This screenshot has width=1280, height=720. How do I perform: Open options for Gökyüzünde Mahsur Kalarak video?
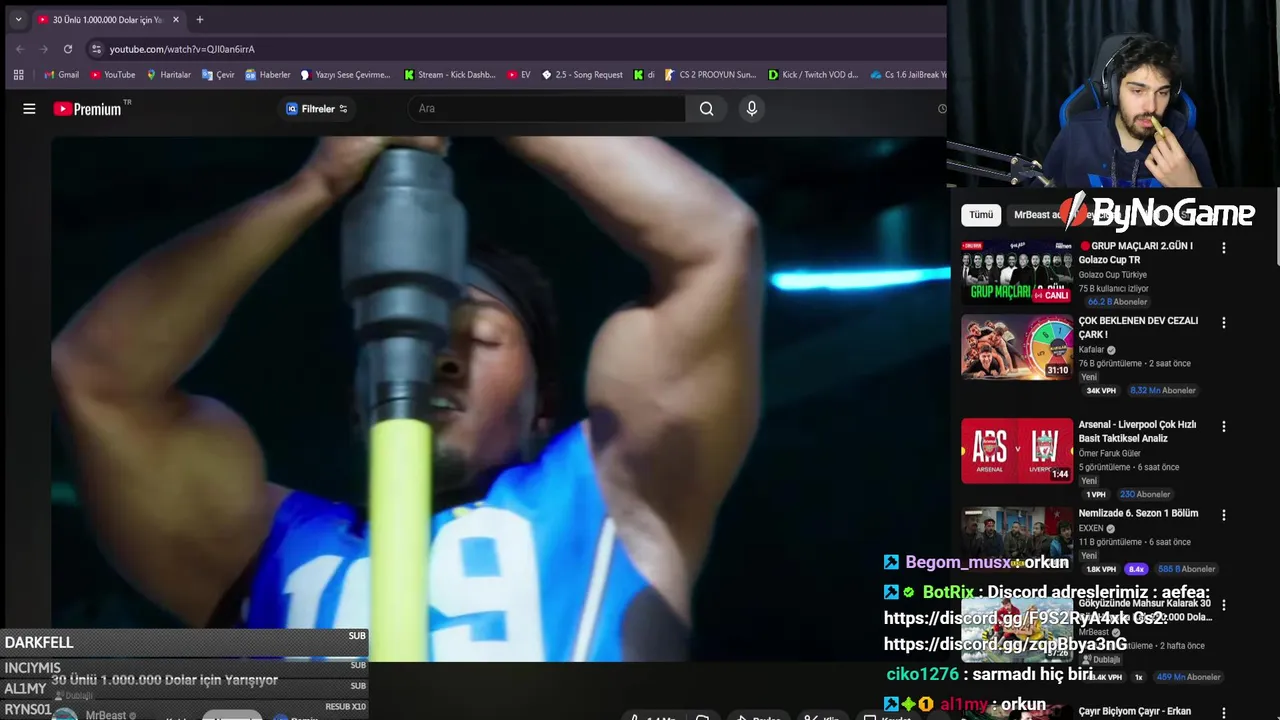tap(1223, 605)
